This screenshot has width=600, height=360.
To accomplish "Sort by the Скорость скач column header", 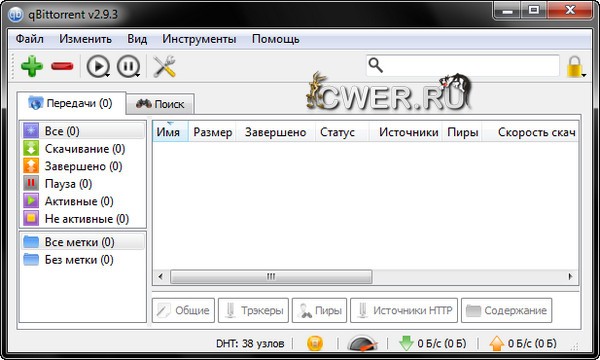I will click(x=530, y=132).
